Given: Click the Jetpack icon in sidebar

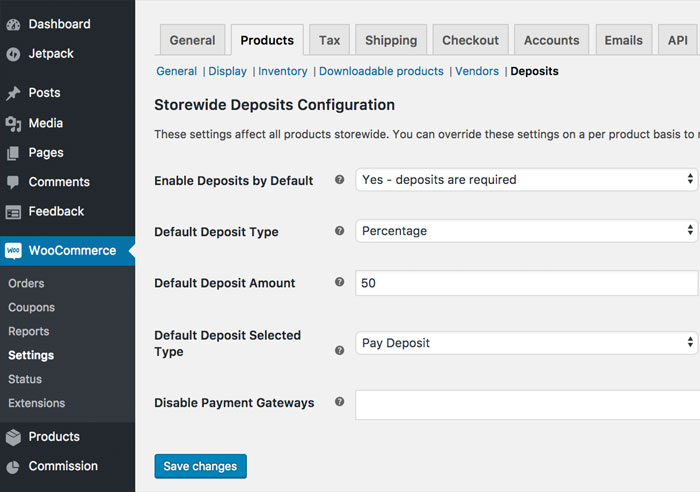Looking at the screenshot, I should click(x=13, y=54).
